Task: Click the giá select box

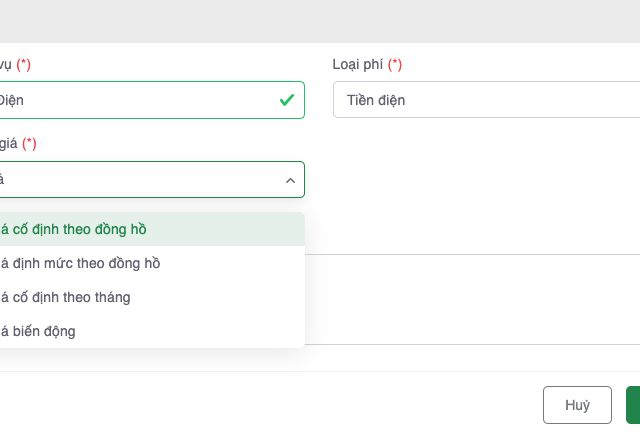Action: click(x=140, y=180)
